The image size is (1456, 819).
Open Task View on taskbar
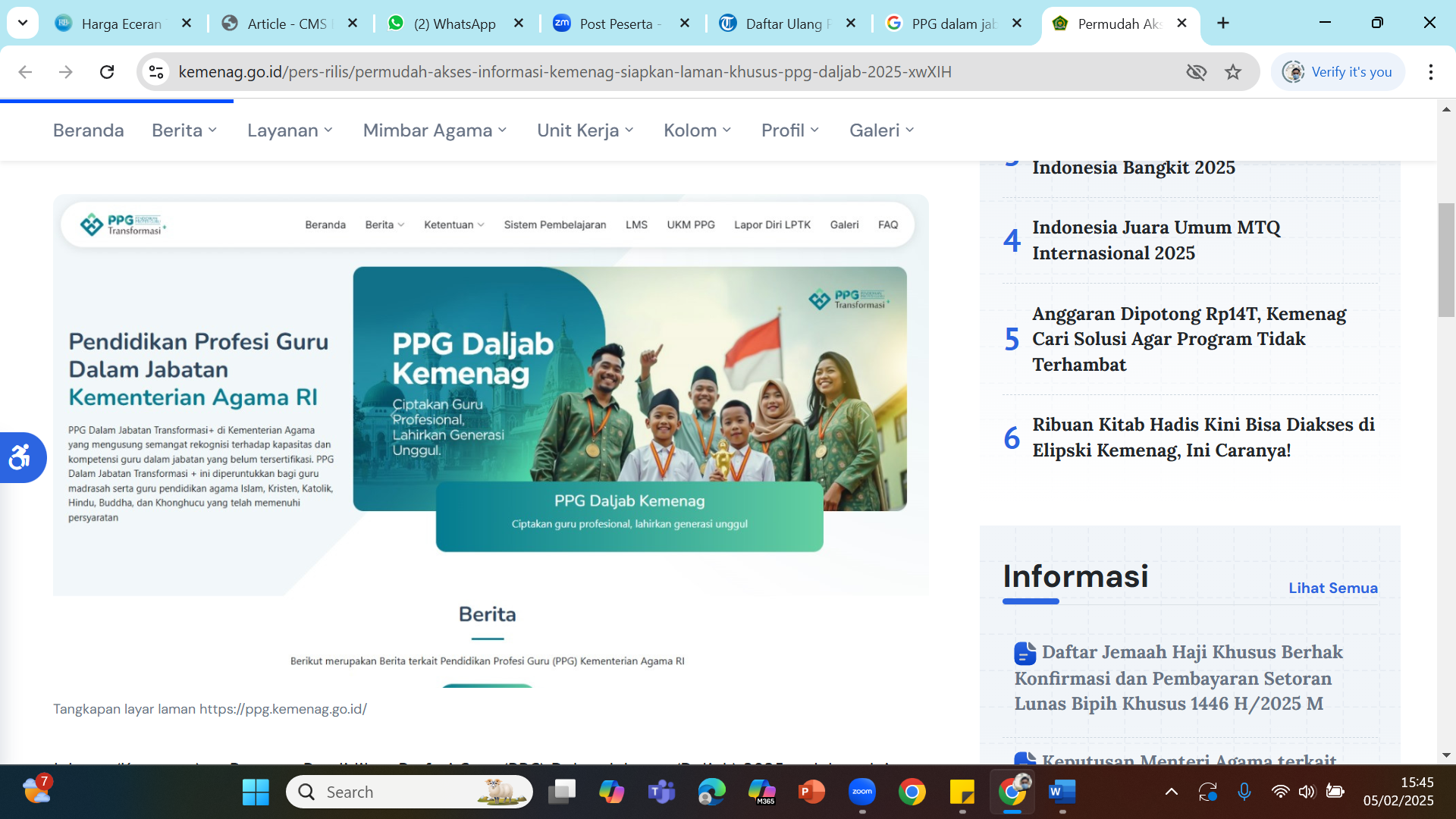click(x=562, y=792)
